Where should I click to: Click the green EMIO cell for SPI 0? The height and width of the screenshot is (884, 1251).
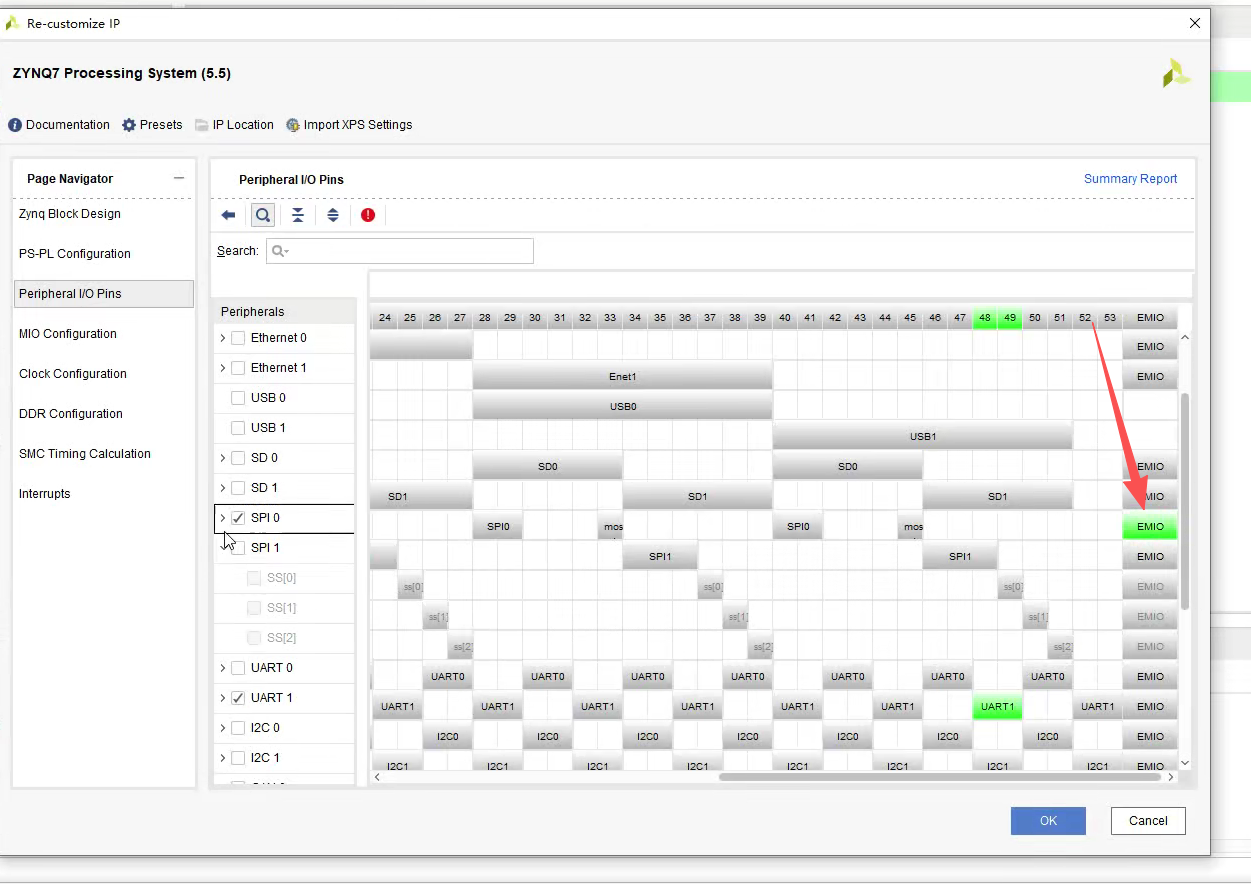tap(1150, 527)
